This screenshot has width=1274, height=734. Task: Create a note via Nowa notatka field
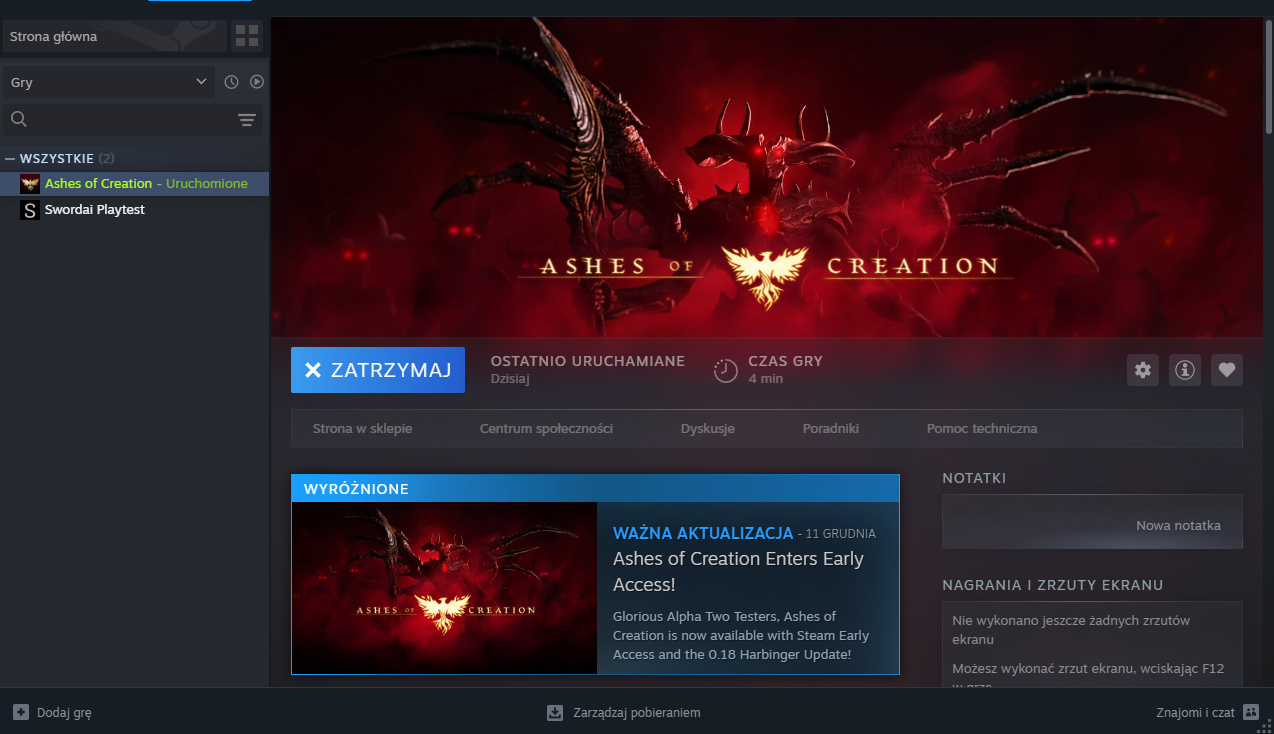pyautogui.click(x=1092, y=521)
